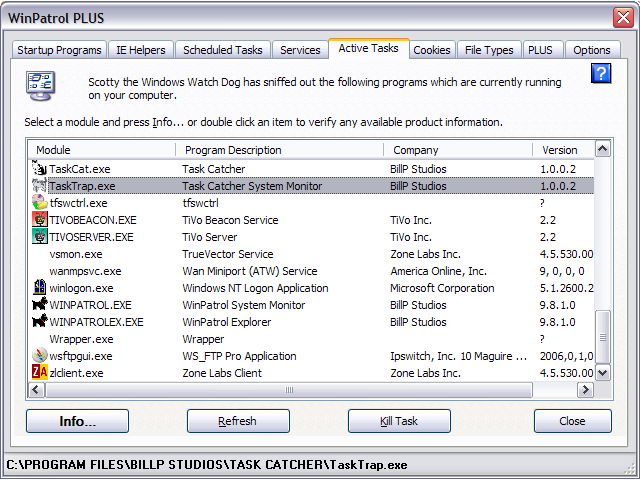This screenshot has width=640, height=480.
Task: Click the wsftpgui.exe WS_FTP icon
Action: pos(39,356)
